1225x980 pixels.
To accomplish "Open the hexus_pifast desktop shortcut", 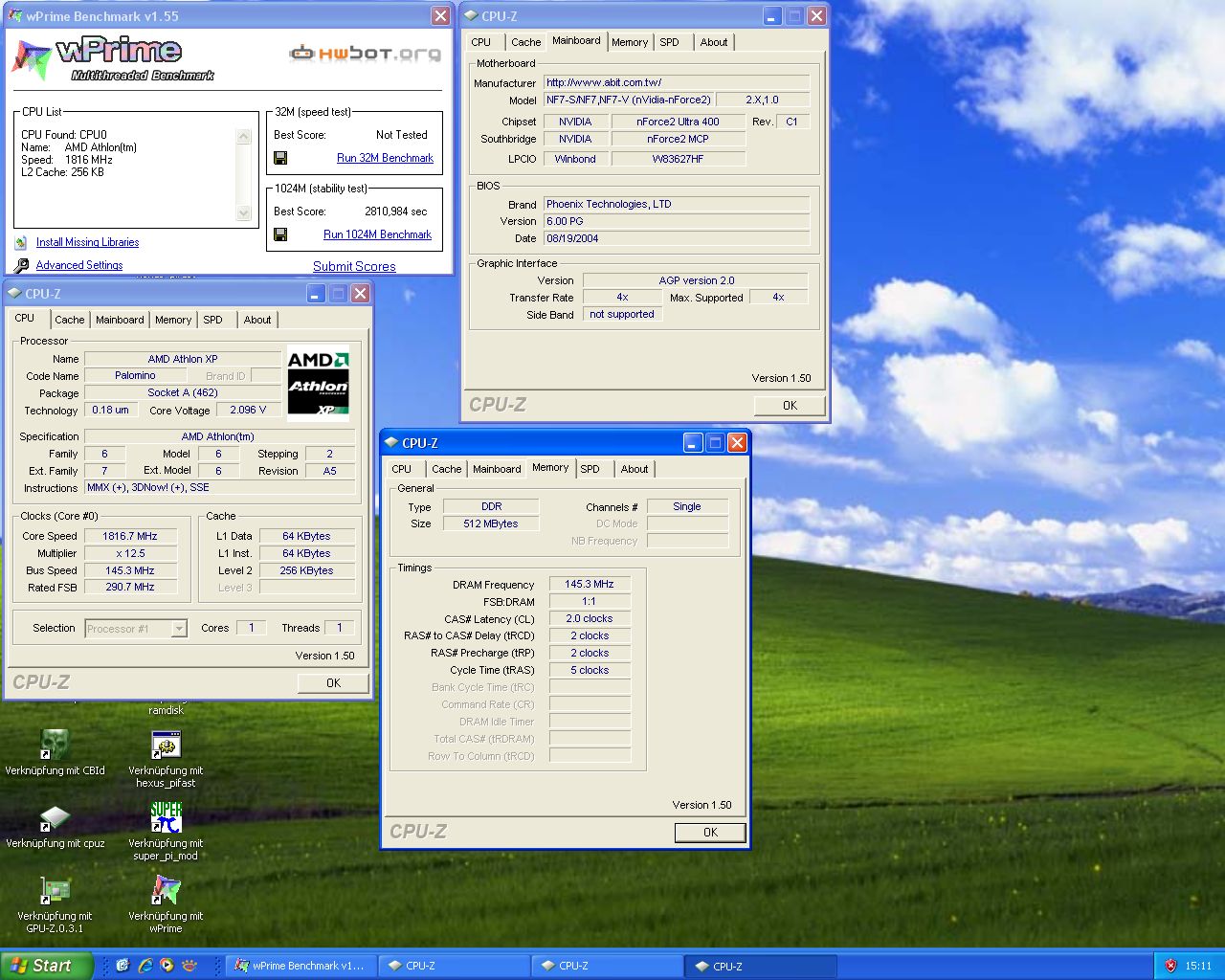I will [x=166, y=746].
